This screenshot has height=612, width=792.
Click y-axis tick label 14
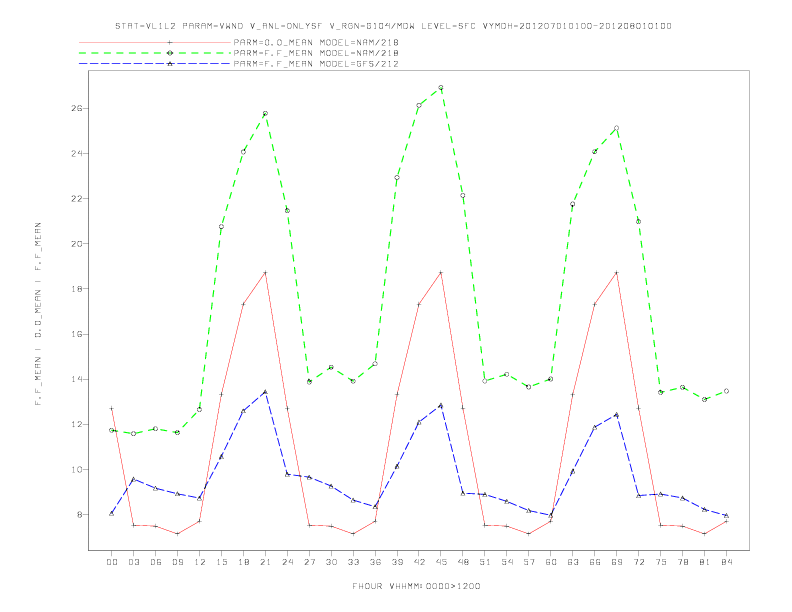76,379
